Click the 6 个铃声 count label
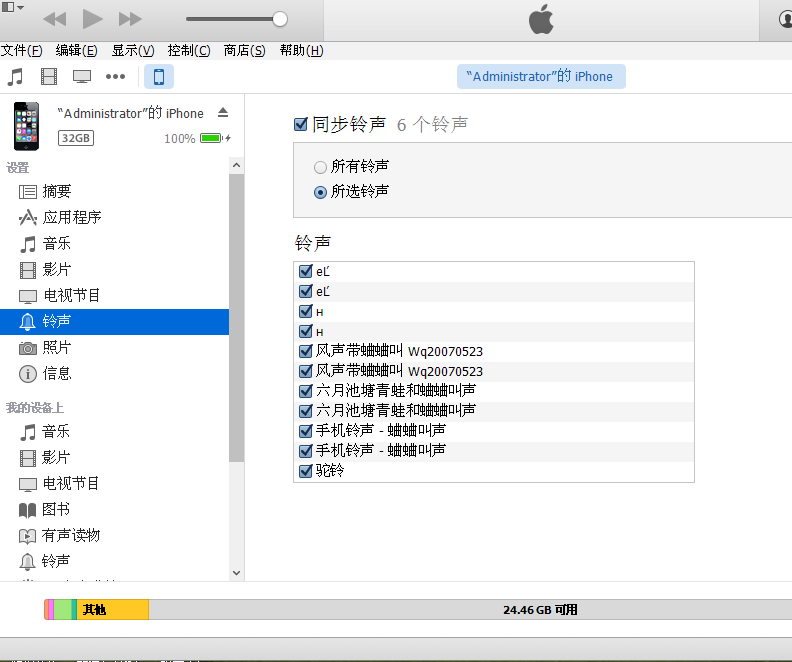 pos(432,124)
